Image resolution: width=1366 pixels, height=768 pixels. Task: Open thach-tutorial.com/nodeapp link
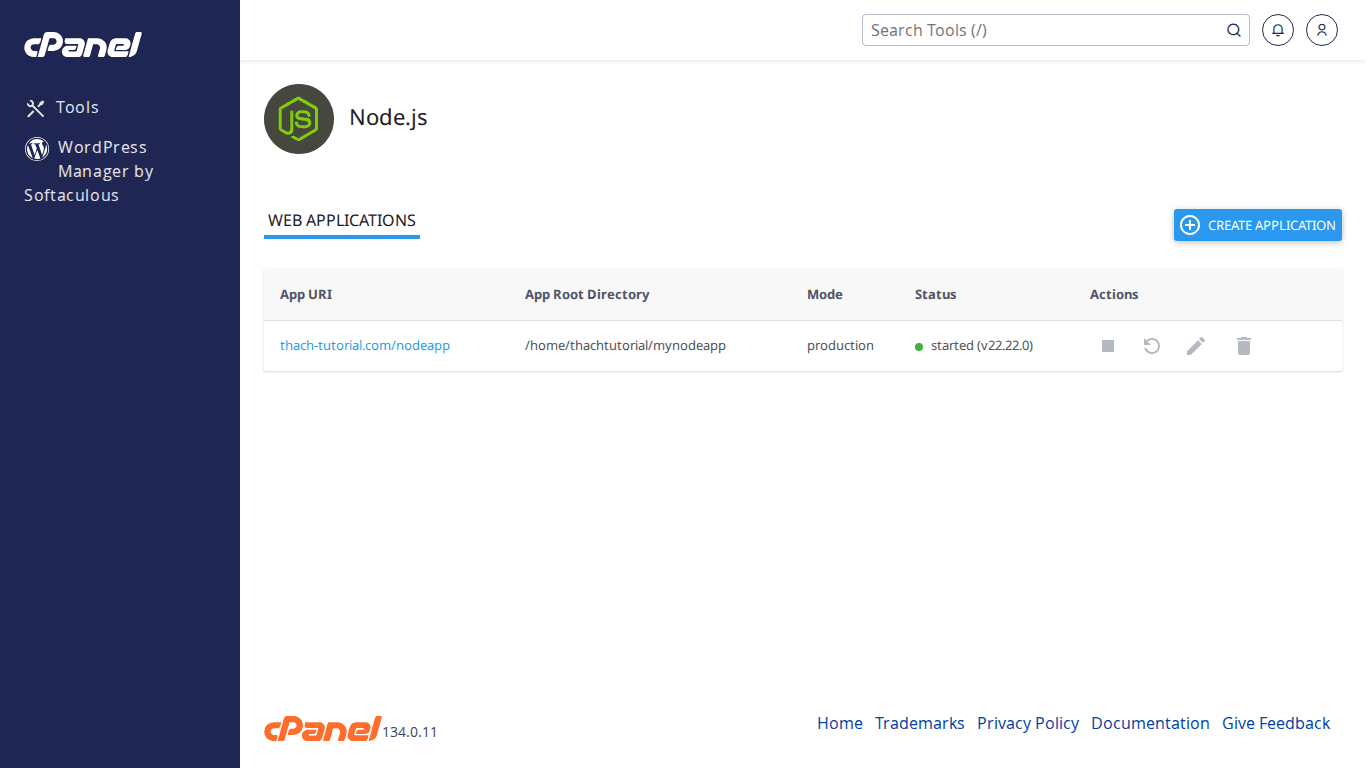(x=365, y=346)
